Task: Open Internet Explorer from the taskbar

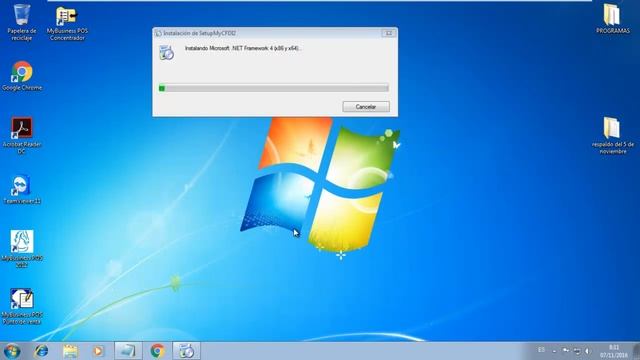Action: 41,351
